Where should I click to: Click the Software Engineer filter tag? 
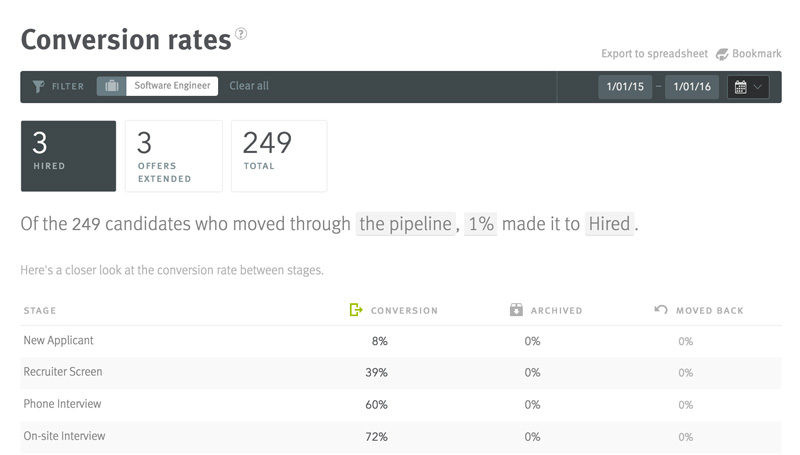(x=173, y=86)
